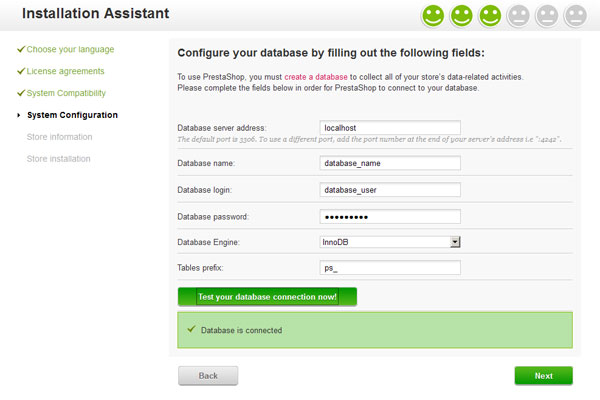Image resolution: width=600 pixels, height=400 pixels.
Task: Go to License agreements step
Action: point(65,71)
